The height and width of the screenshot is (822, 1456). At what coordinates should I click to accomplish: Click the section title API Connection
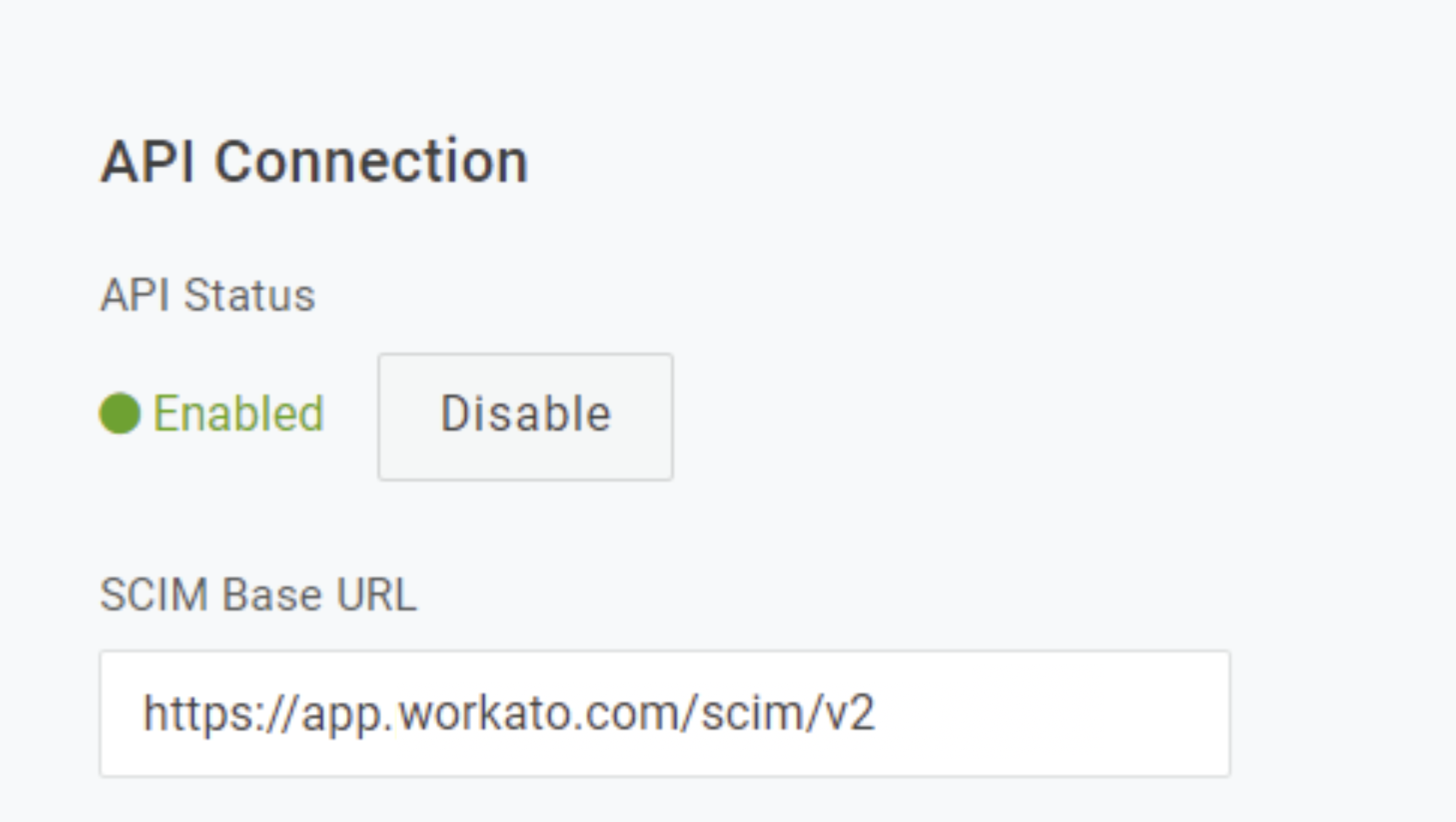[x=313, y=161]
